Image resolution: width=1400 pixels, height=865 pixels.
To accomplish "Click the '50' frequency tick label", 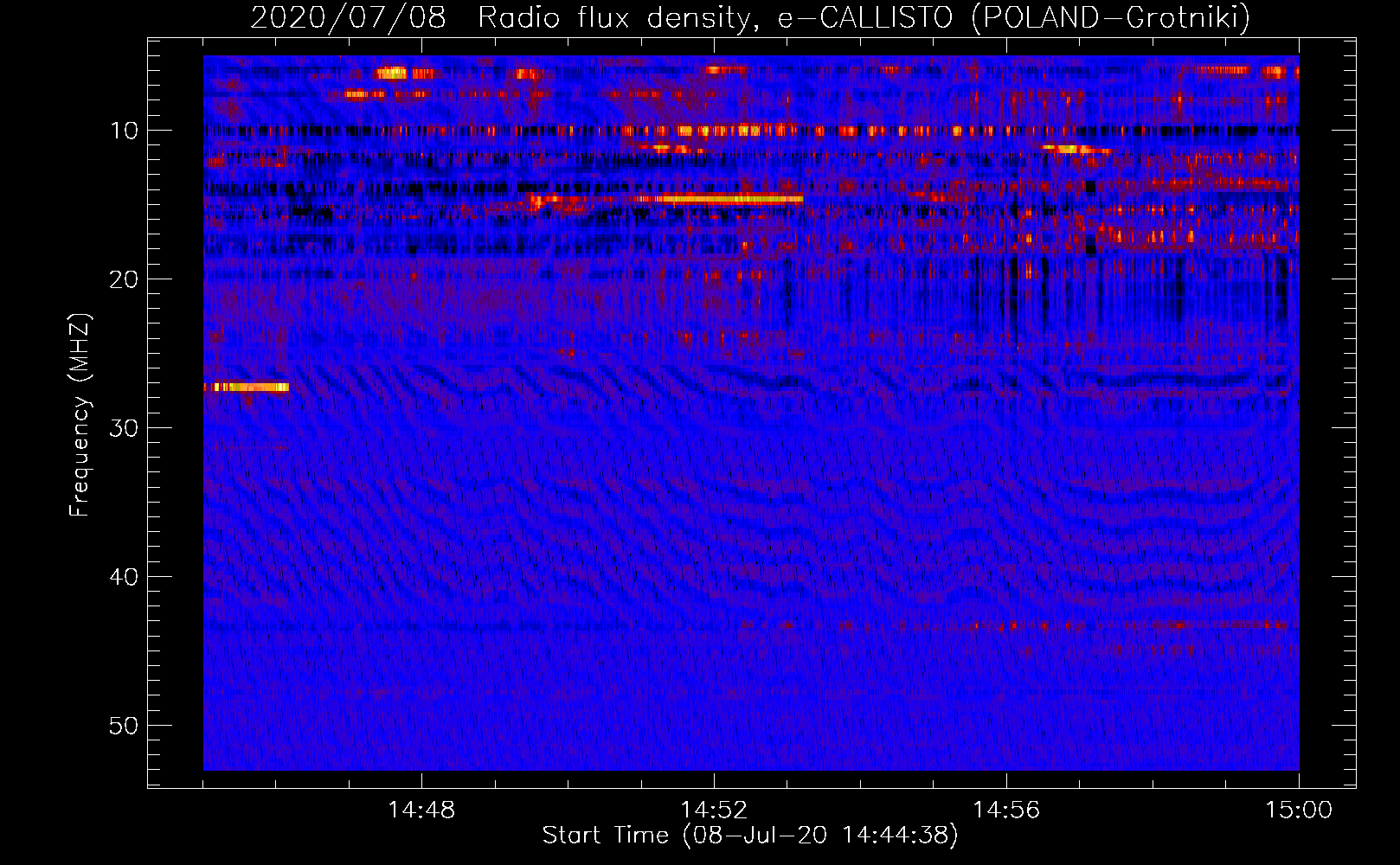I will (x=125, y=726).
